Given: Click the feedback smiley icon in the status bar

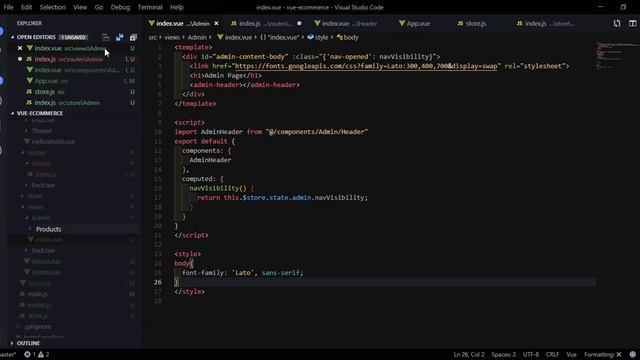Looking at the screenshot, I should 633,354.
